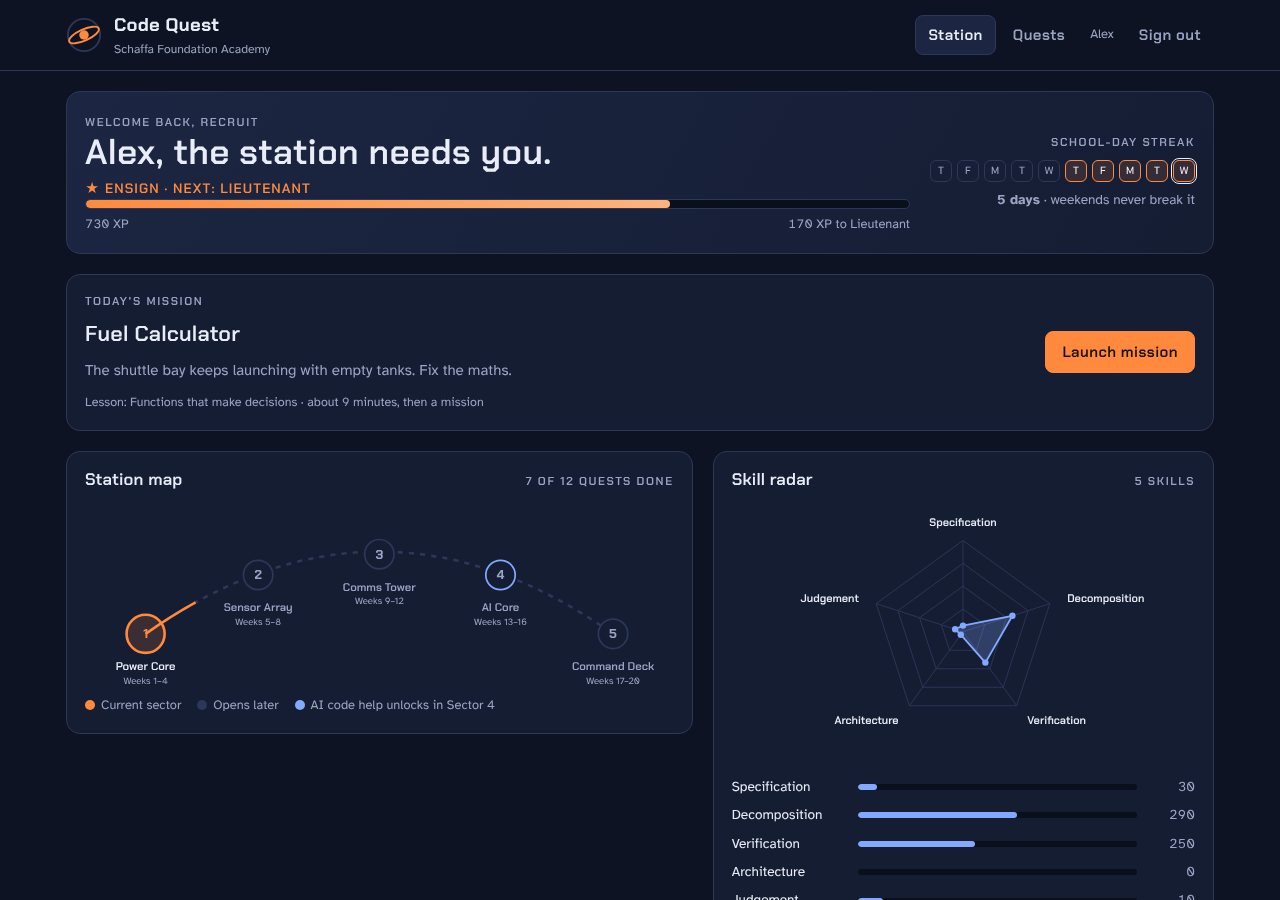Click the 'Lesson: Functions that make decisions' line
The image size is (1280, 900).
point(284,402)
